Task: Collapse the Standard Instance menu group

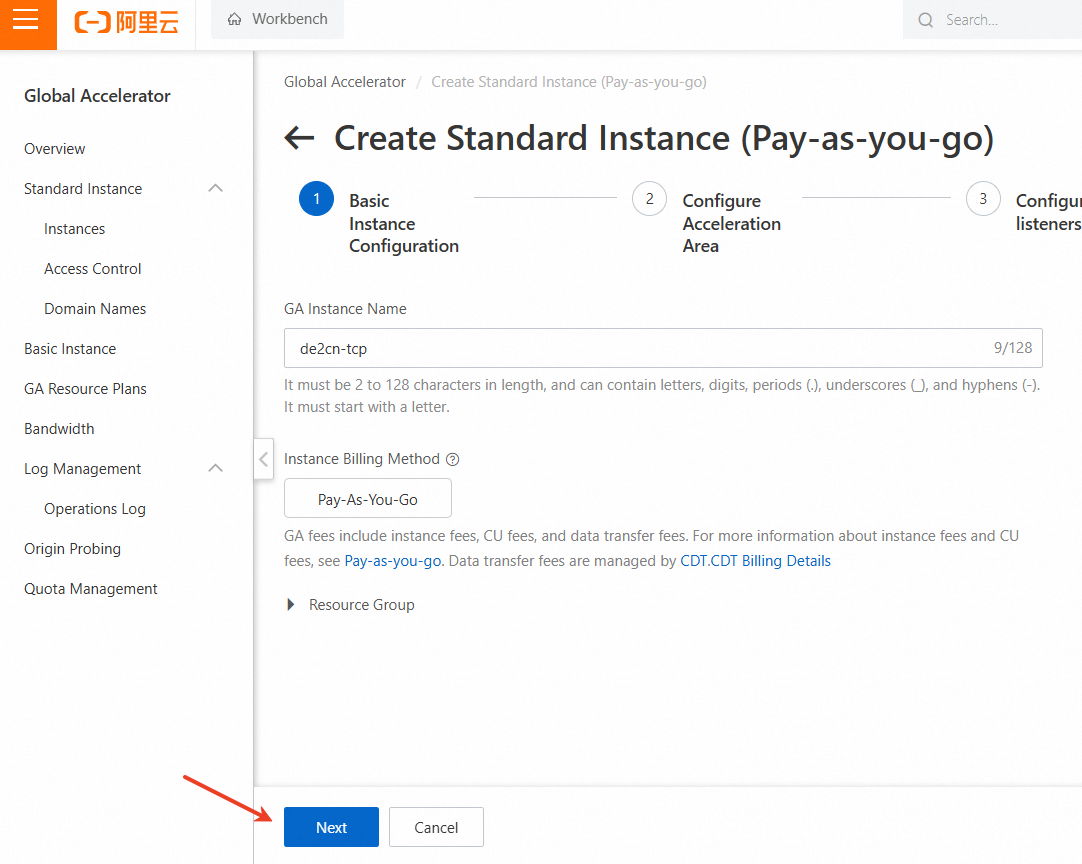Action: [x=215, y=189]
